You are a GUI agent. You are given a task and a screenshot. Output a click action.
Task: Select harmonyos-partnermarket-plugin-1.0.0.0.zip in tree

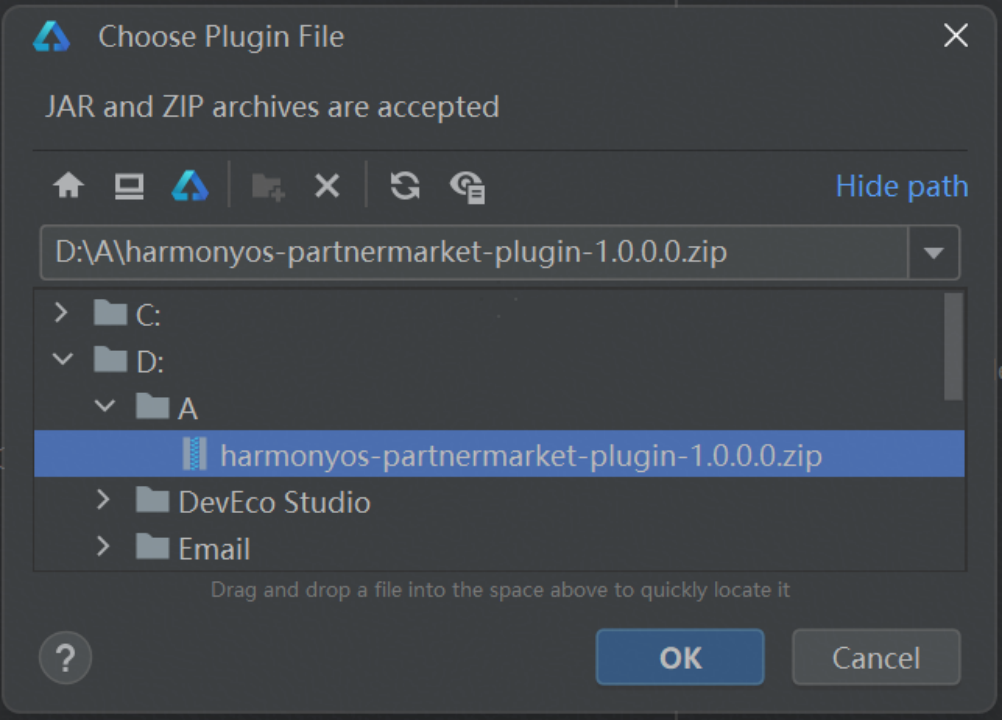pos(499,454)
